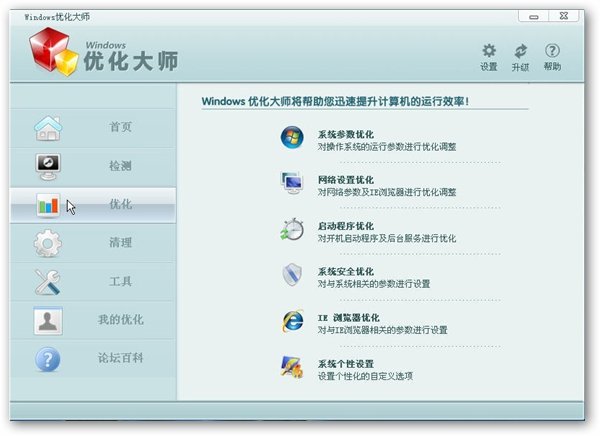The height and width of the screenshot is (436, 600).
Task: Open the 网络设置优化 link
Action: pyautogui.click(x=346, y=180)
